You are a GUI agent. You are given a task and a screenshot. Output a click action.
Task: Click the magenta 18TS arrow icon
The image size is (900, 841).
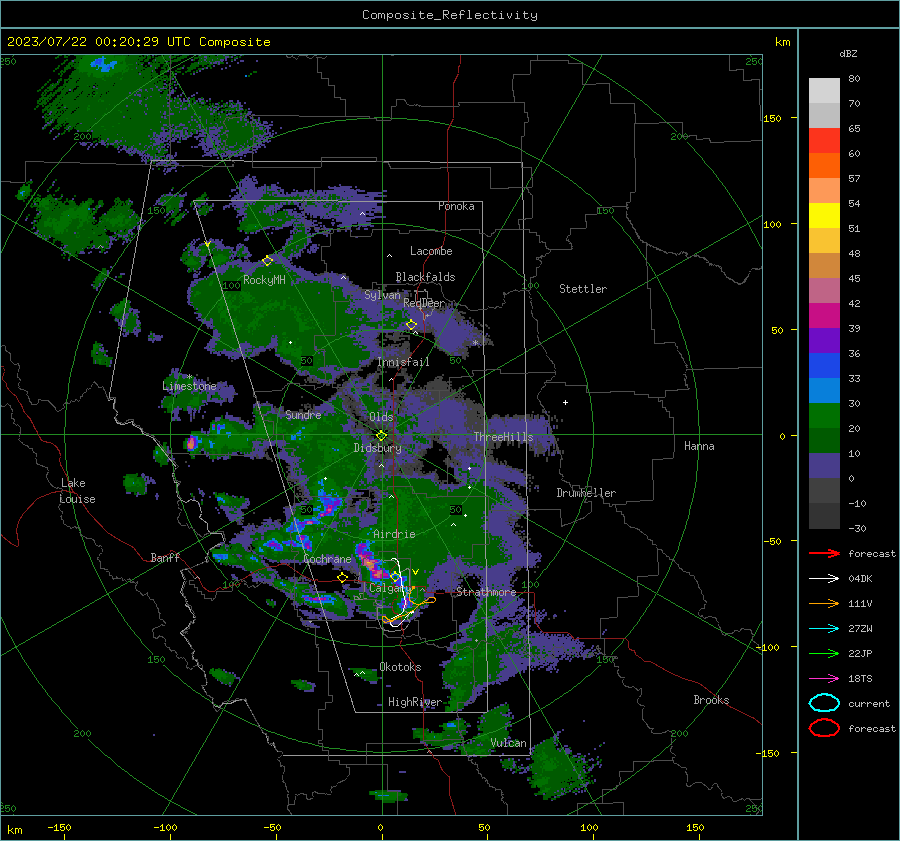click(824, 679)
